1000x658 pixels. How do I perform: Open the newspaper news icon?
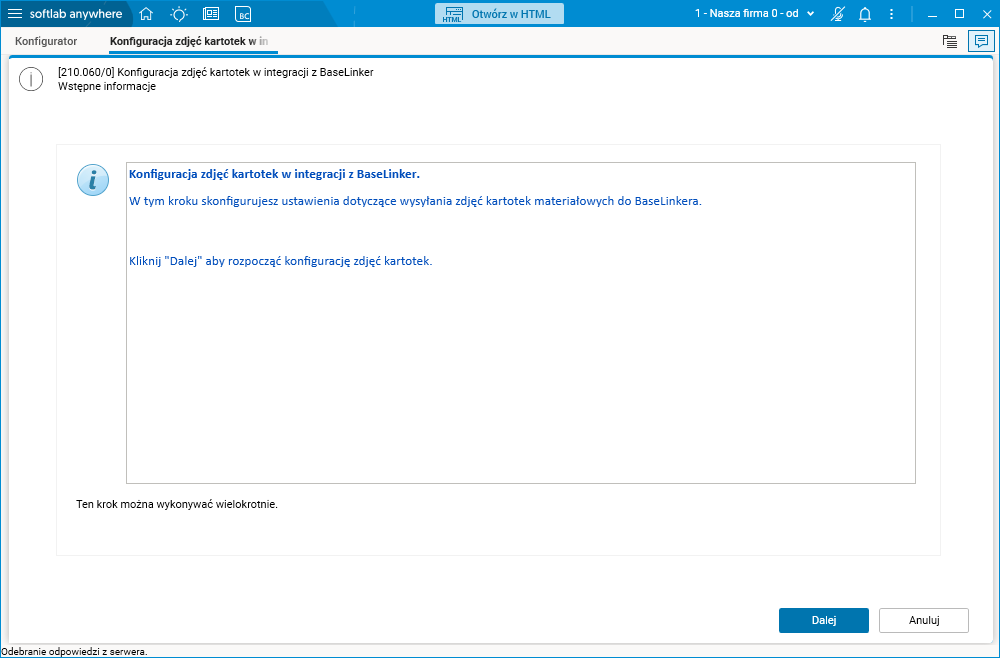[x=210, y=14]
